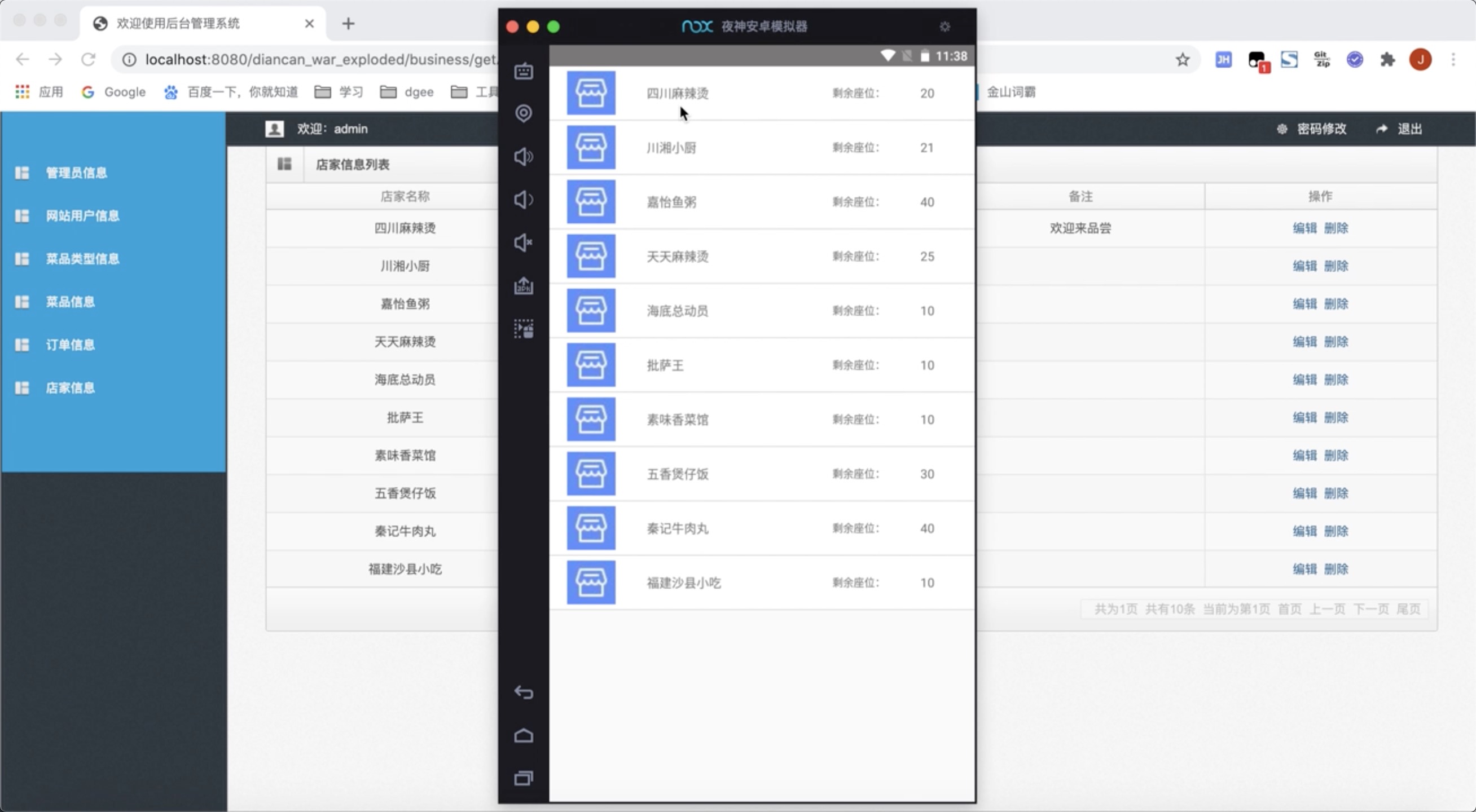The image size is (1476, 812).
Task: Go back in Chrome browser
Action: coord(23,60)
